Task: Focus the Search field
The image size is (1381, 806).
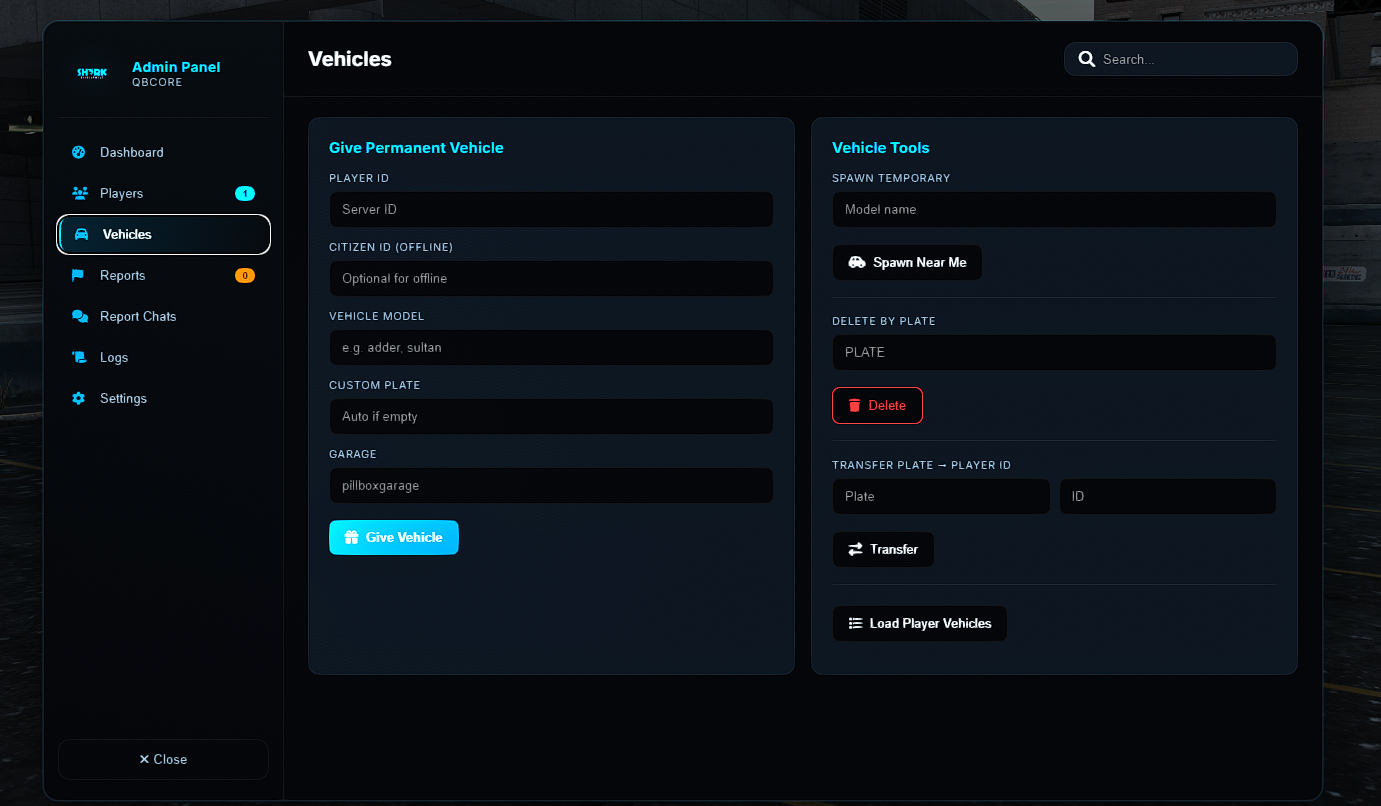Action: click(x=1181, y=59)
